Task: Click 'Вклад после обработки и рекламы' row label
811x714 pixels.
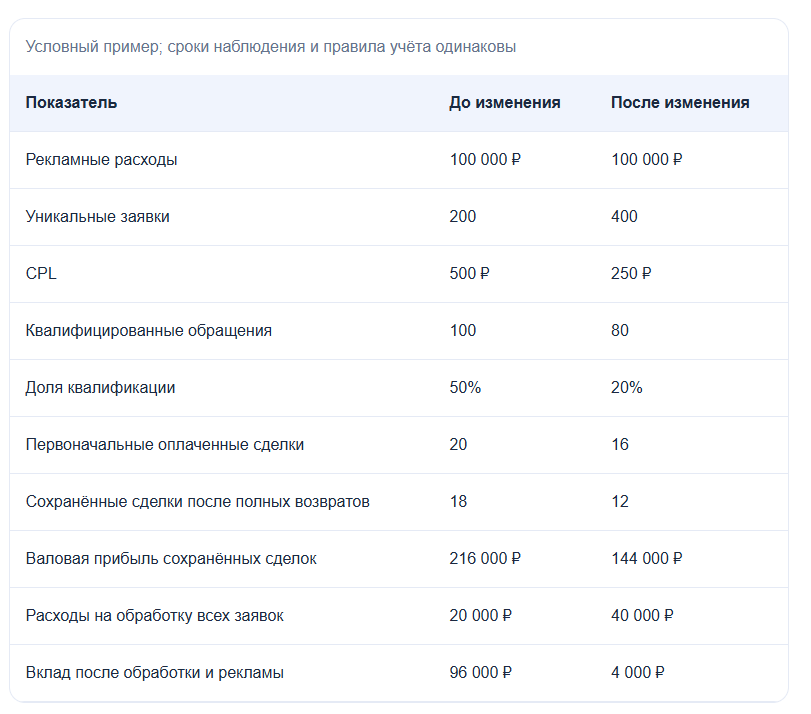Action: pyautogui.click(x=155, y=672)
